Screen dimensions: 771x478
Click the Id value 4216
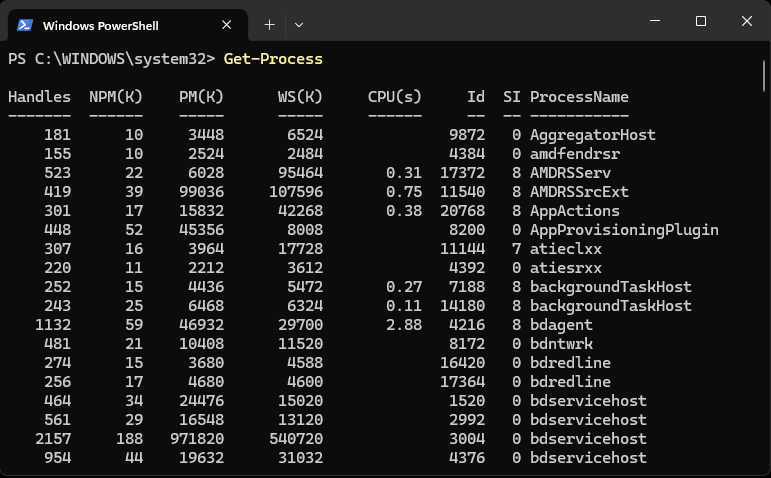(x=467, y=325)
